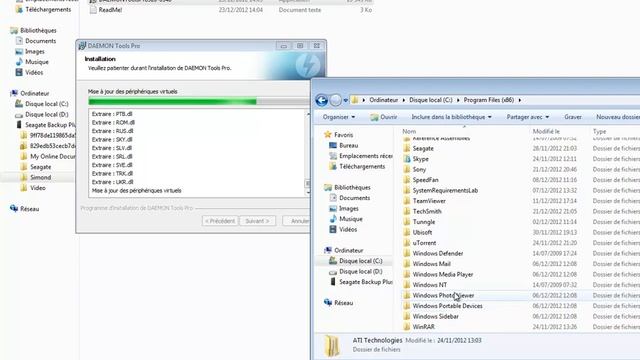Select the Video folder in the back window sidebar
The width and height of the screenshot is (640, 360).
click(x=38, y=188)
